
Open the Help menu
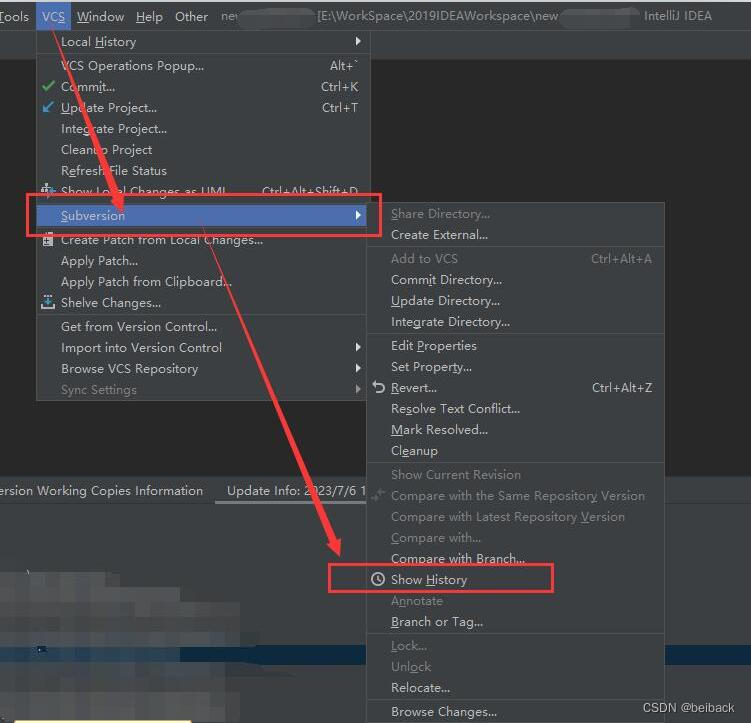pos(149,16)
